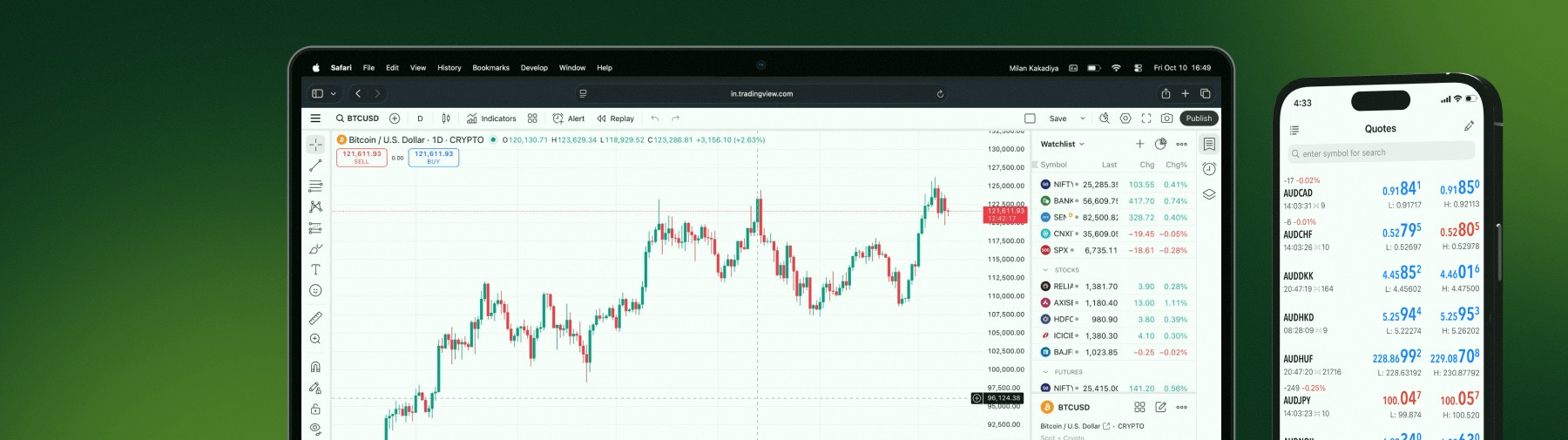Open the Watchlist dropdown
The image size is (1568, 440).
point(1063,145)
